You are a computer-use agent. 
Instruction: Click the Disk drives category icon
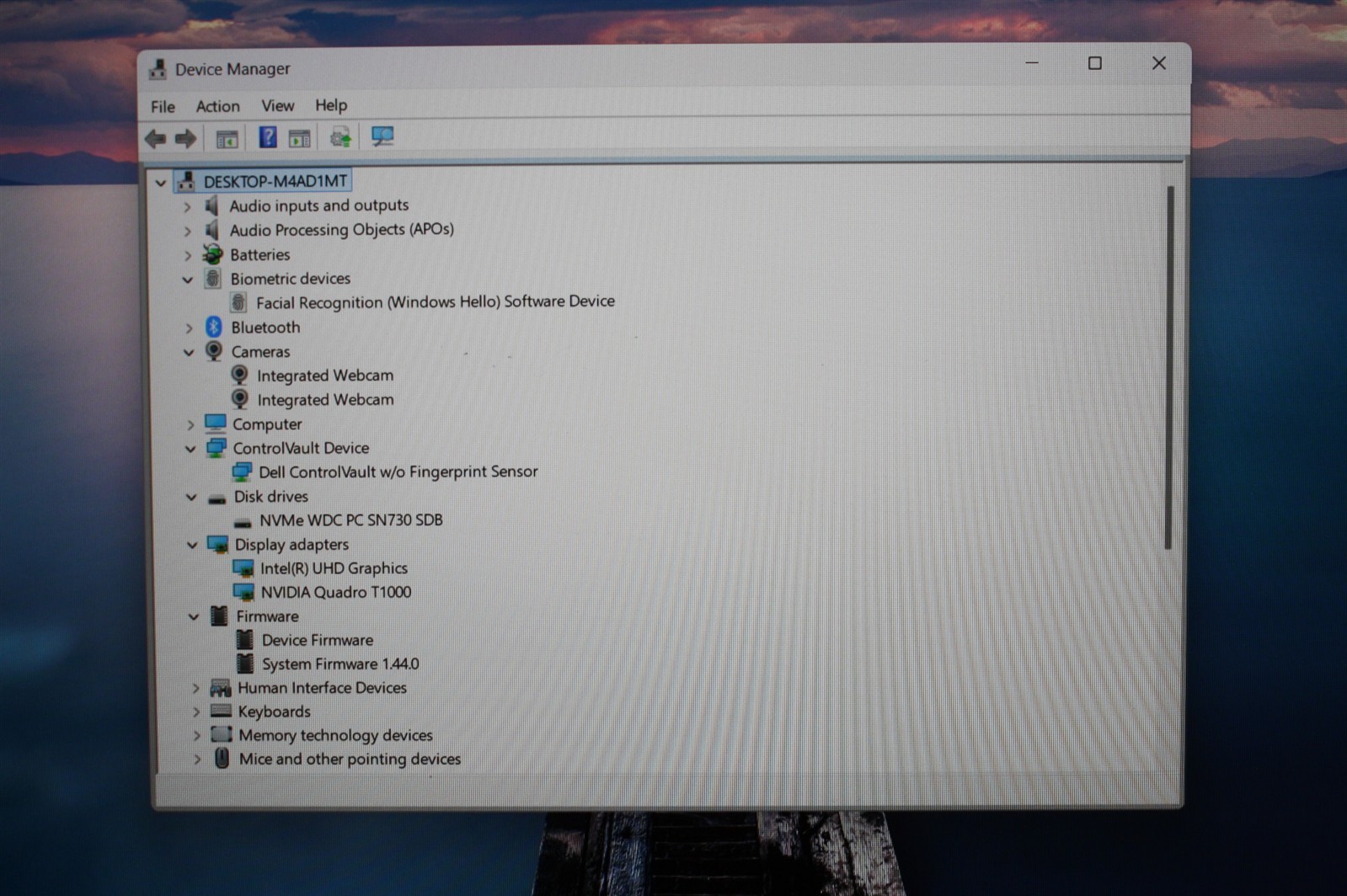216,498
